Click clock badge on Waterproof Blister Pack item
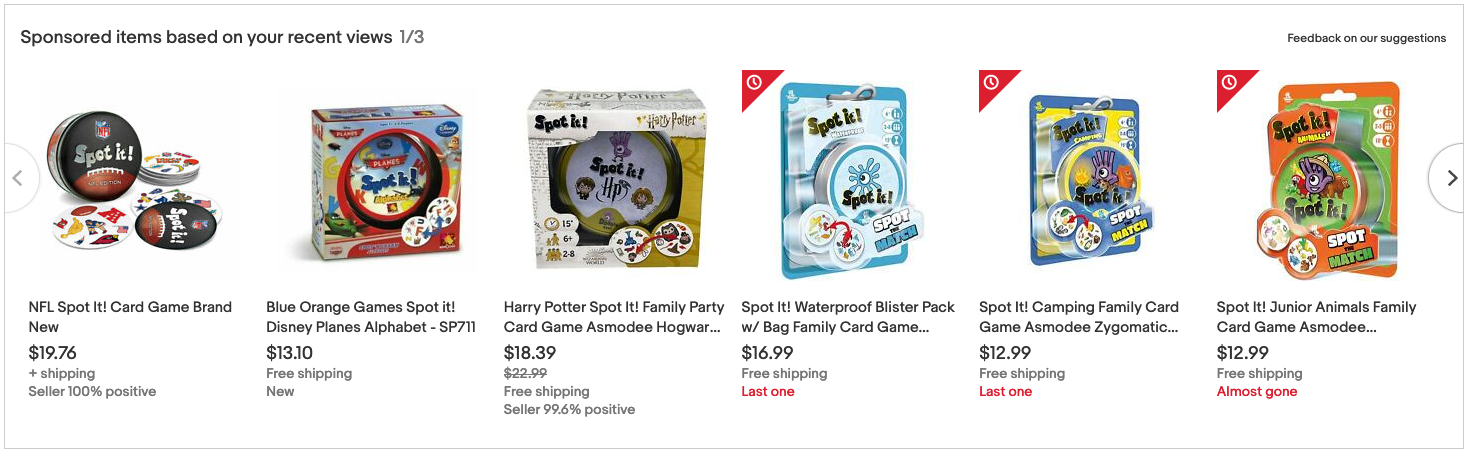 point(754,82)
